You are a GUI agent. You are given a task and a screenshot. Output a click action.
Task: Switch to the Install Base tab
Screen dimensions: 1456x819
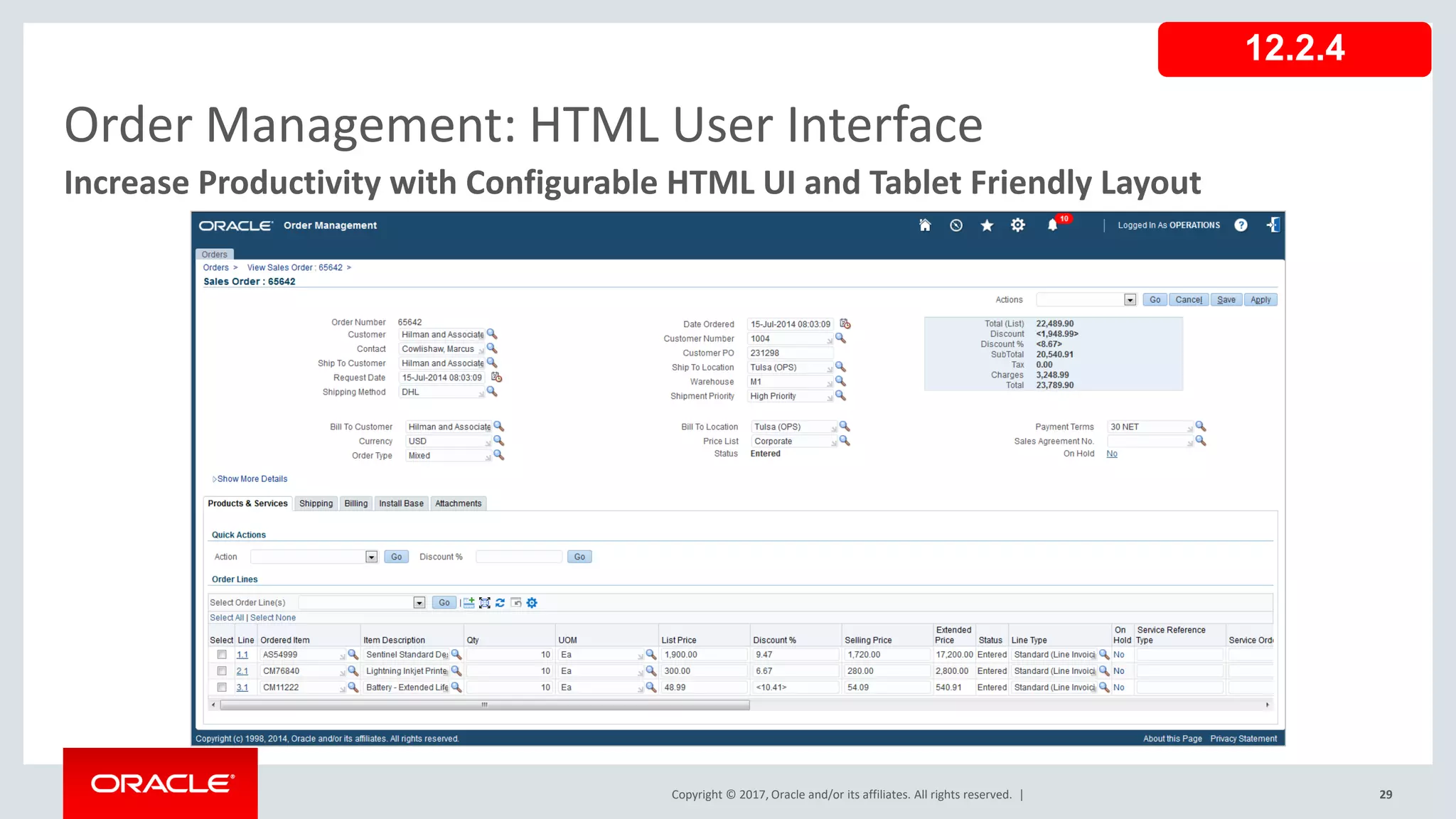tap(401, 503)
